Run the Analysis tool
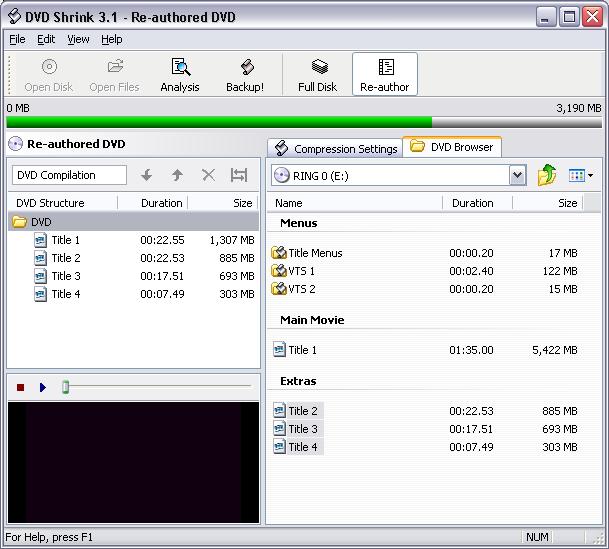Image resolution: width=609 pixels, height=549 pixels. click(x=180, y=75)
